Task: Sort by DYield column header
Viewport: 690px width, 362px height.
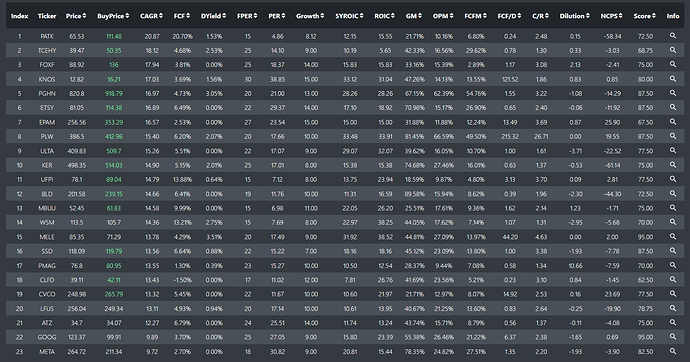Action: coord(213,16)
